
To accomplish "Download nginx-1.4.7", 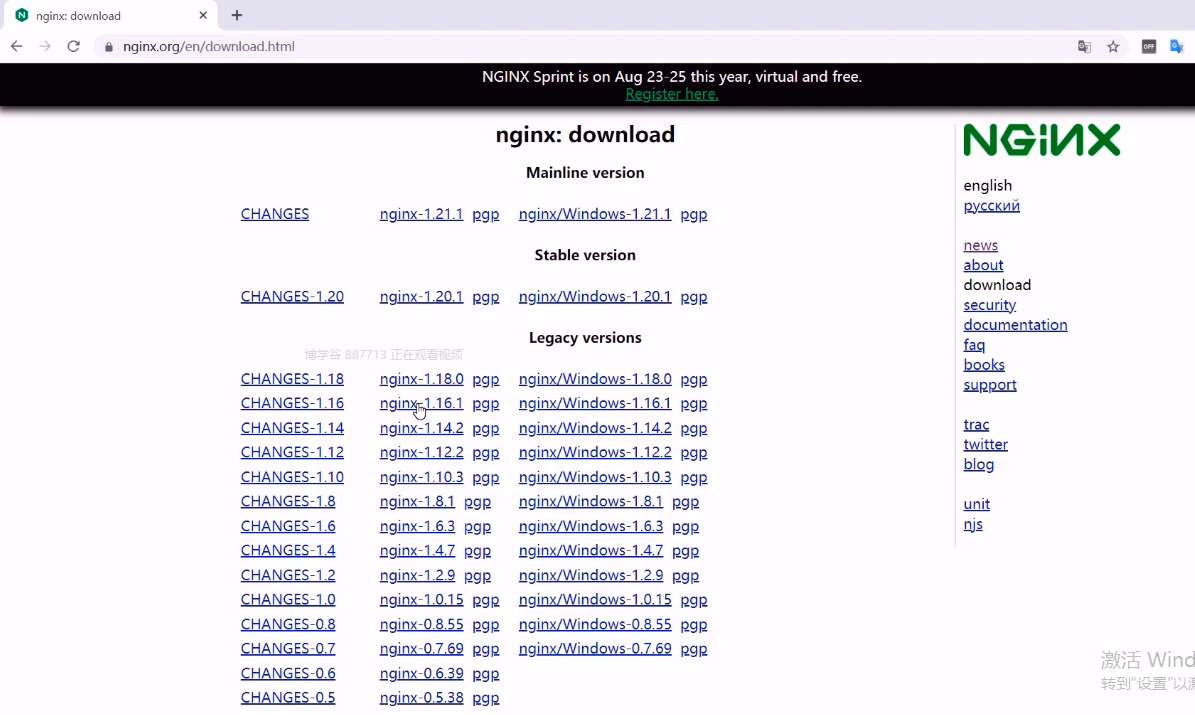I will coord(417,550).
